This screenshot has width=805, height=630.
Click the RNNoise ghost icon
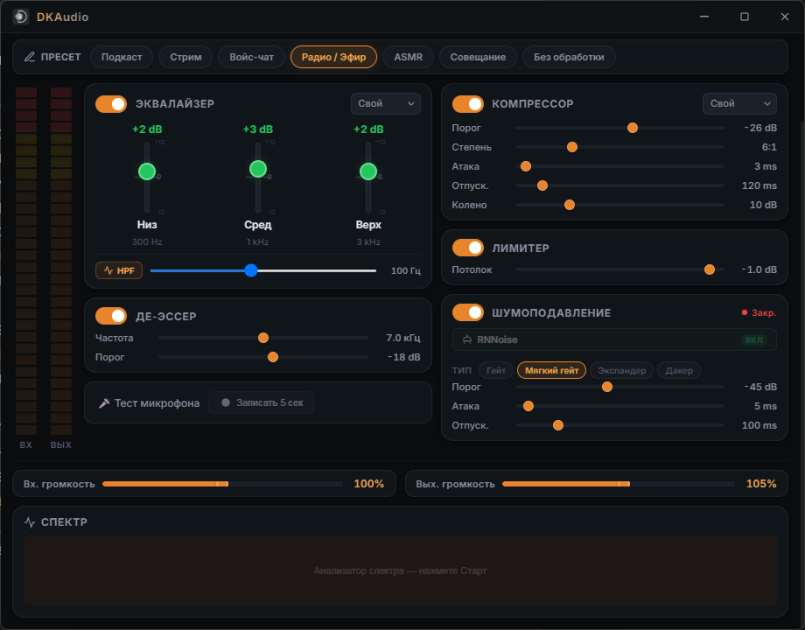[467, 339]
